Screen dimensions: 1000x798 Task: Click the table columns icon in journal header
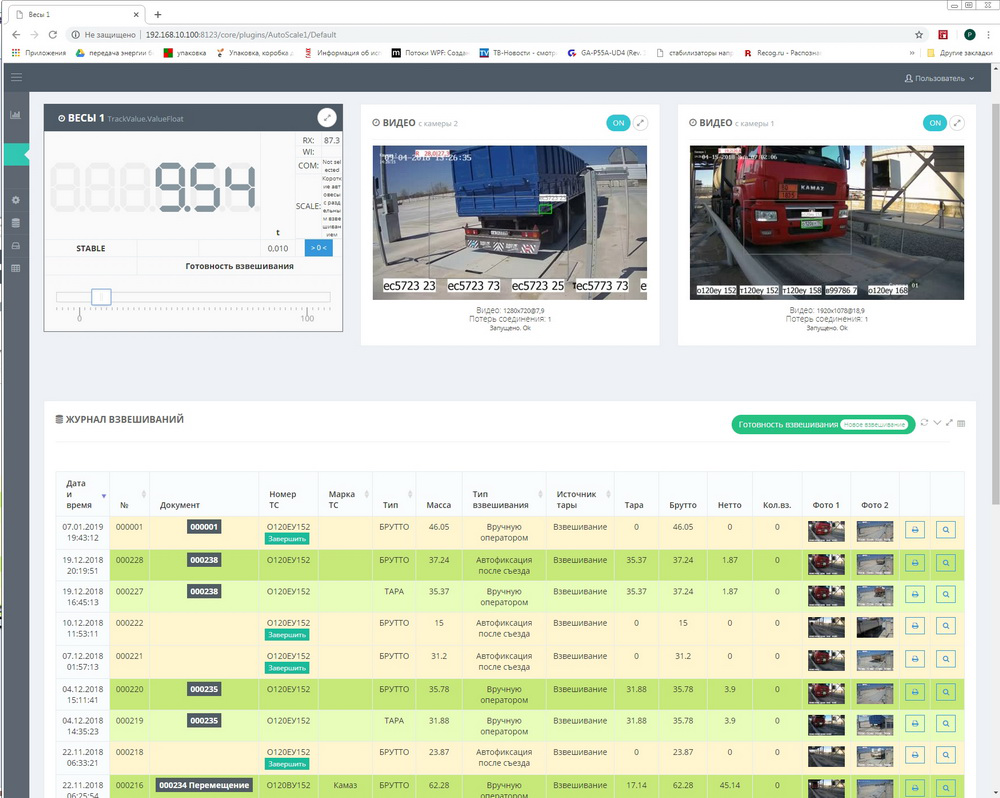pos(962,424)
